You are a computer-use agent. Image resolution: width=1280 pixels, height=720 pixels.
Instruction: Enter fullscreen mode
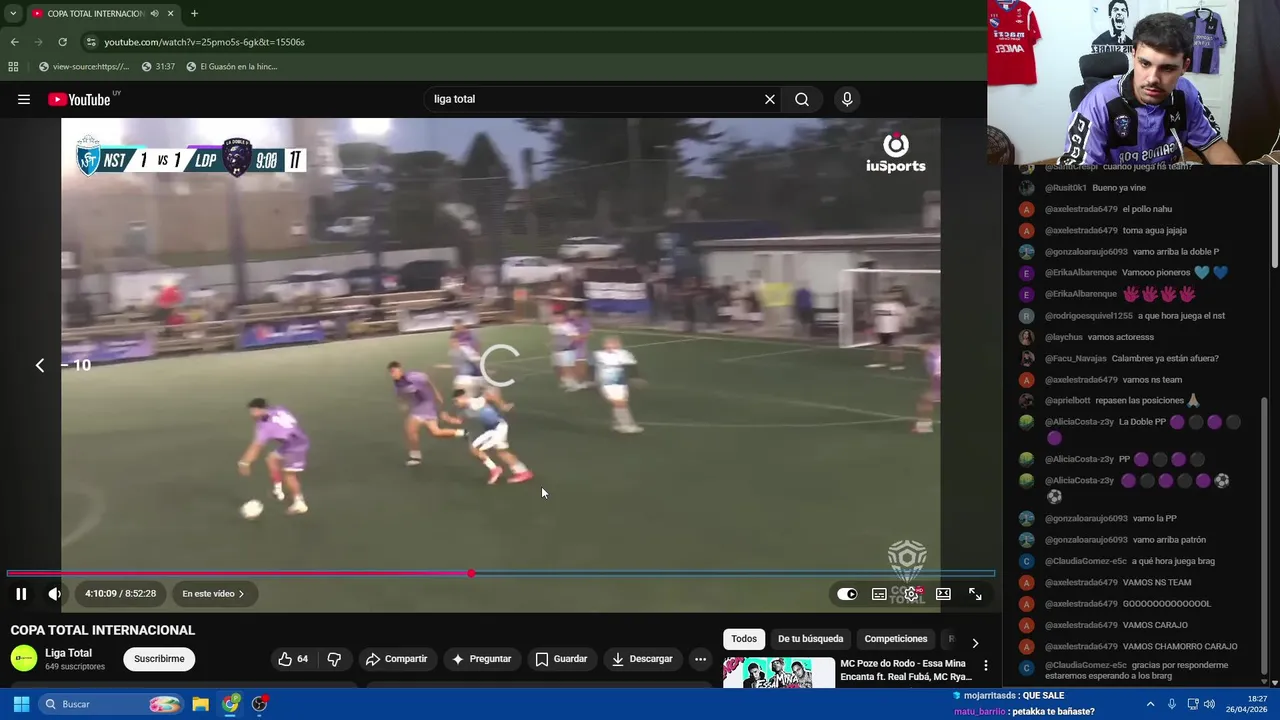click(x=975, y=594)
